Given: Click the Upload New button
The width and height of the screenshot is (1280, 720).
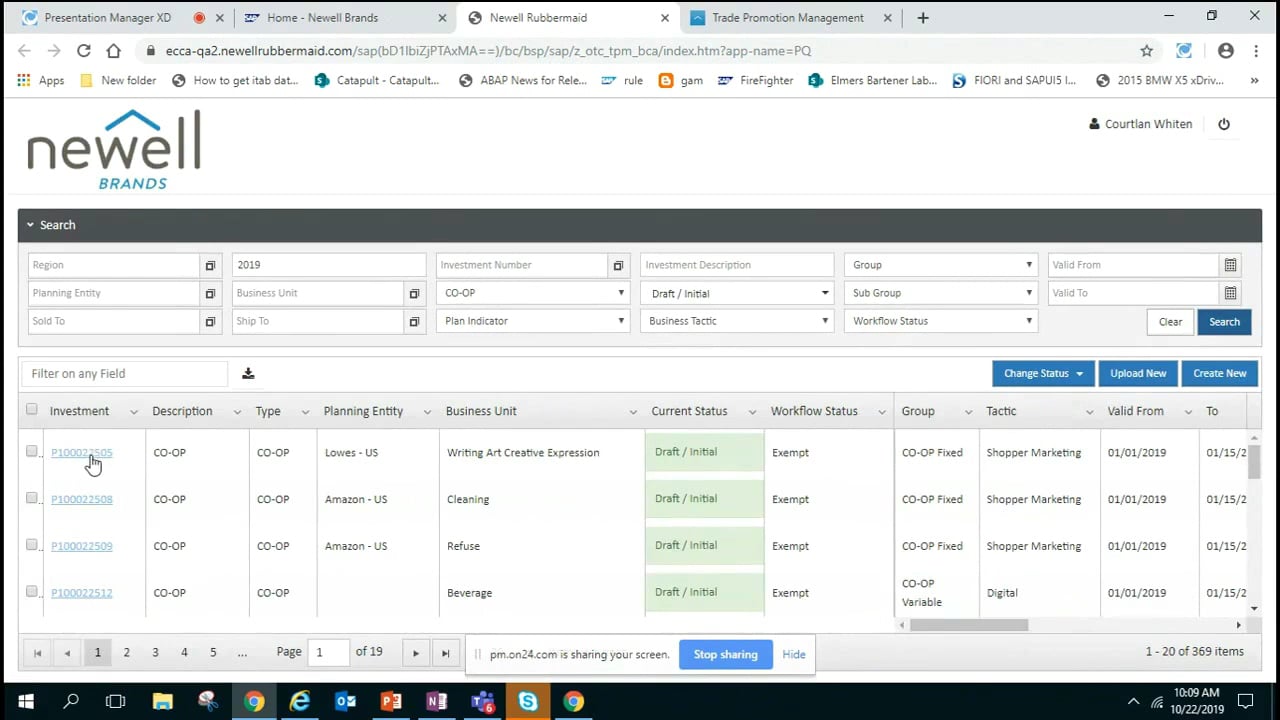Looking at the screenshot, I should click(1138, 373).
